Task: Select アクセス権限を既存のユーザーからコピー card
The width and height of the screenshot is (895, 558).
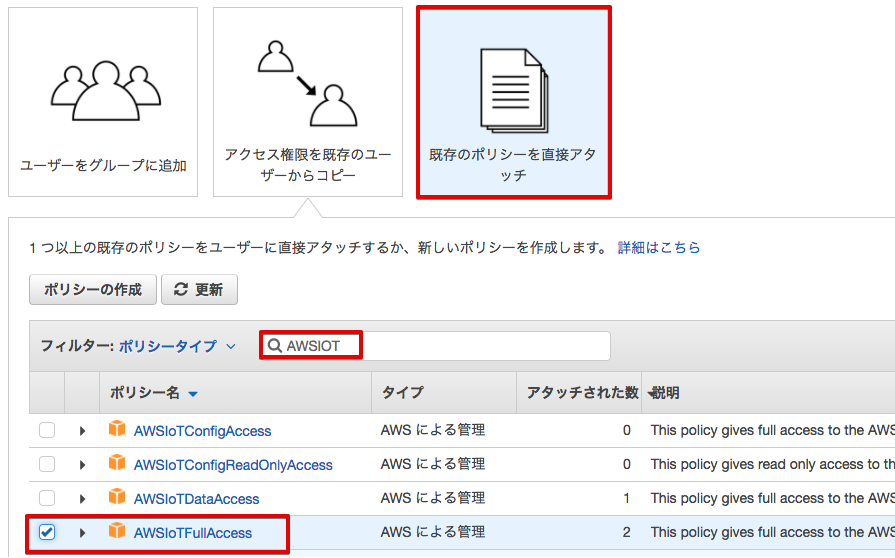Action: coord(308,102)
